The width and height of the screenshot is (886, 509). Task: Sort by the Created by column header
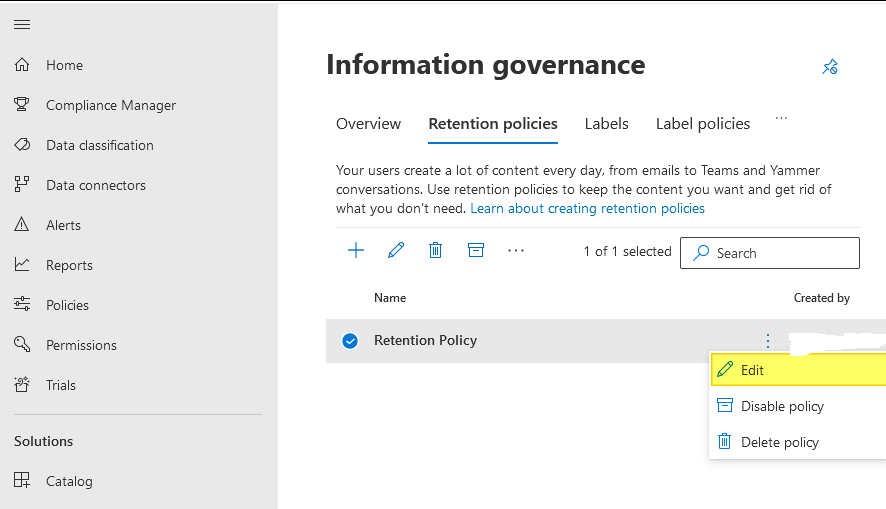[x=822, y=298]
